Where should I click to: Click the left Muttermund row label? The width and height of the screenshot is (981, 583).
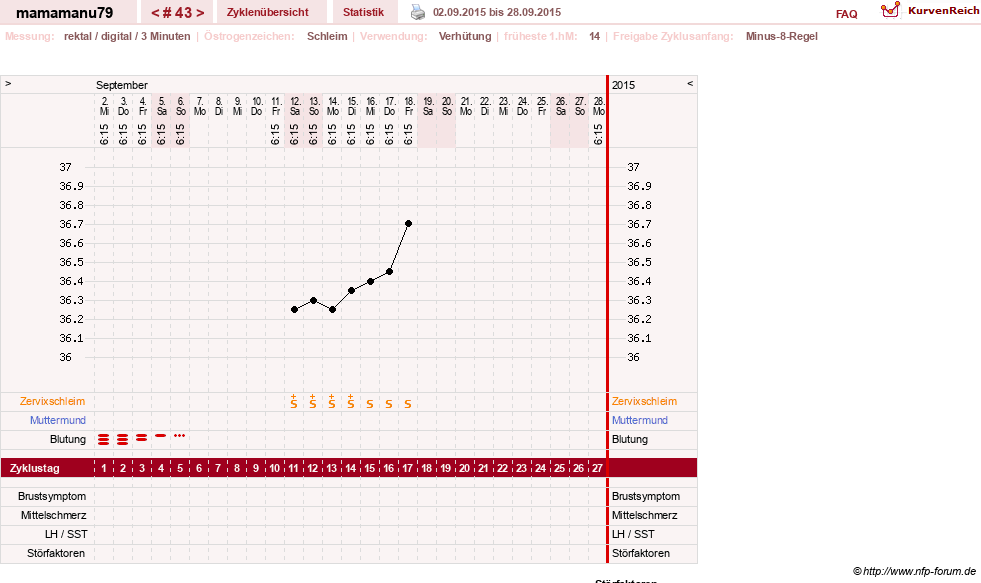point(58,420)
